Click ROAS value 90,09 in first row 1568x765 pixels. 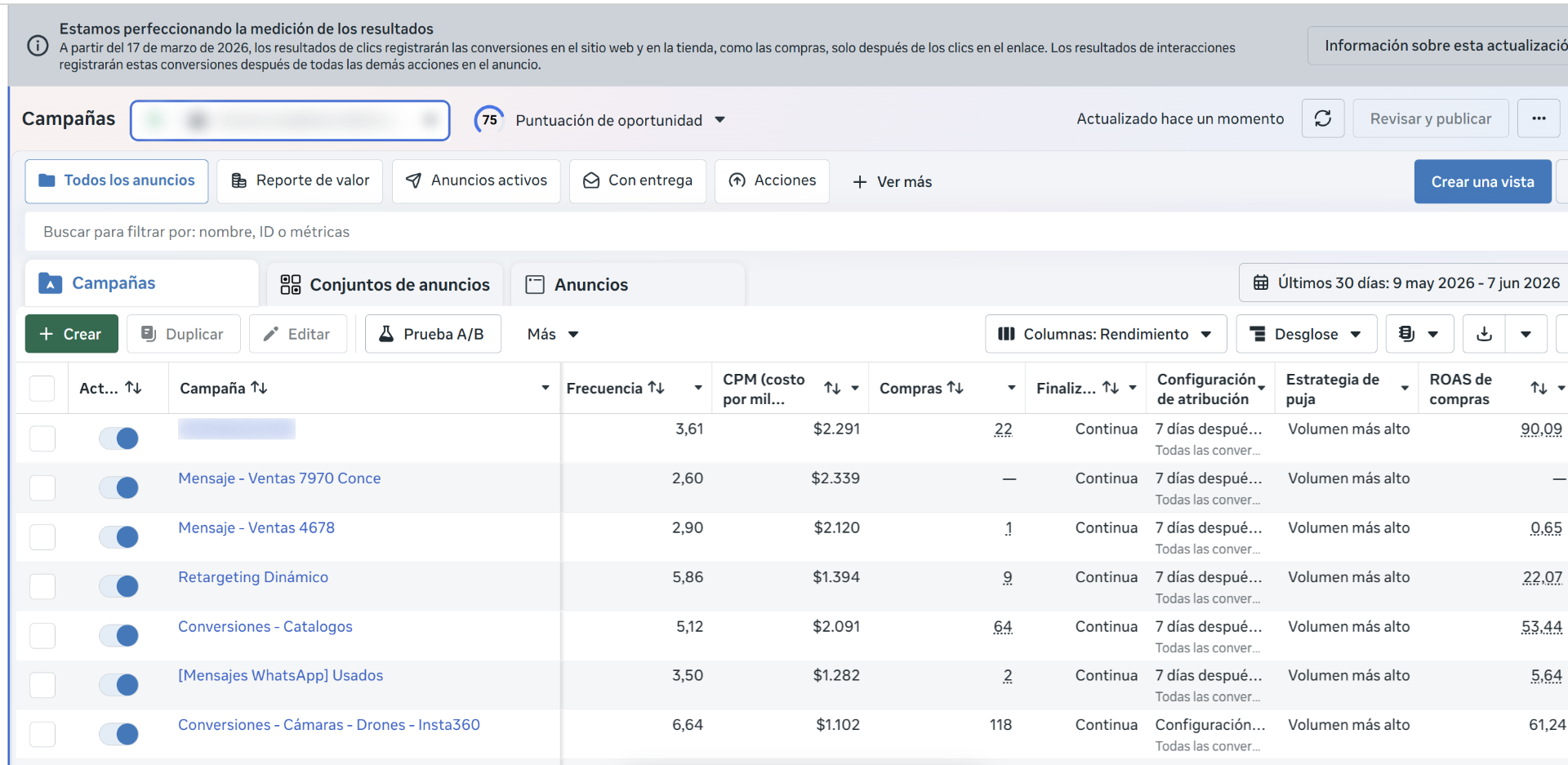pos(1541,429)
